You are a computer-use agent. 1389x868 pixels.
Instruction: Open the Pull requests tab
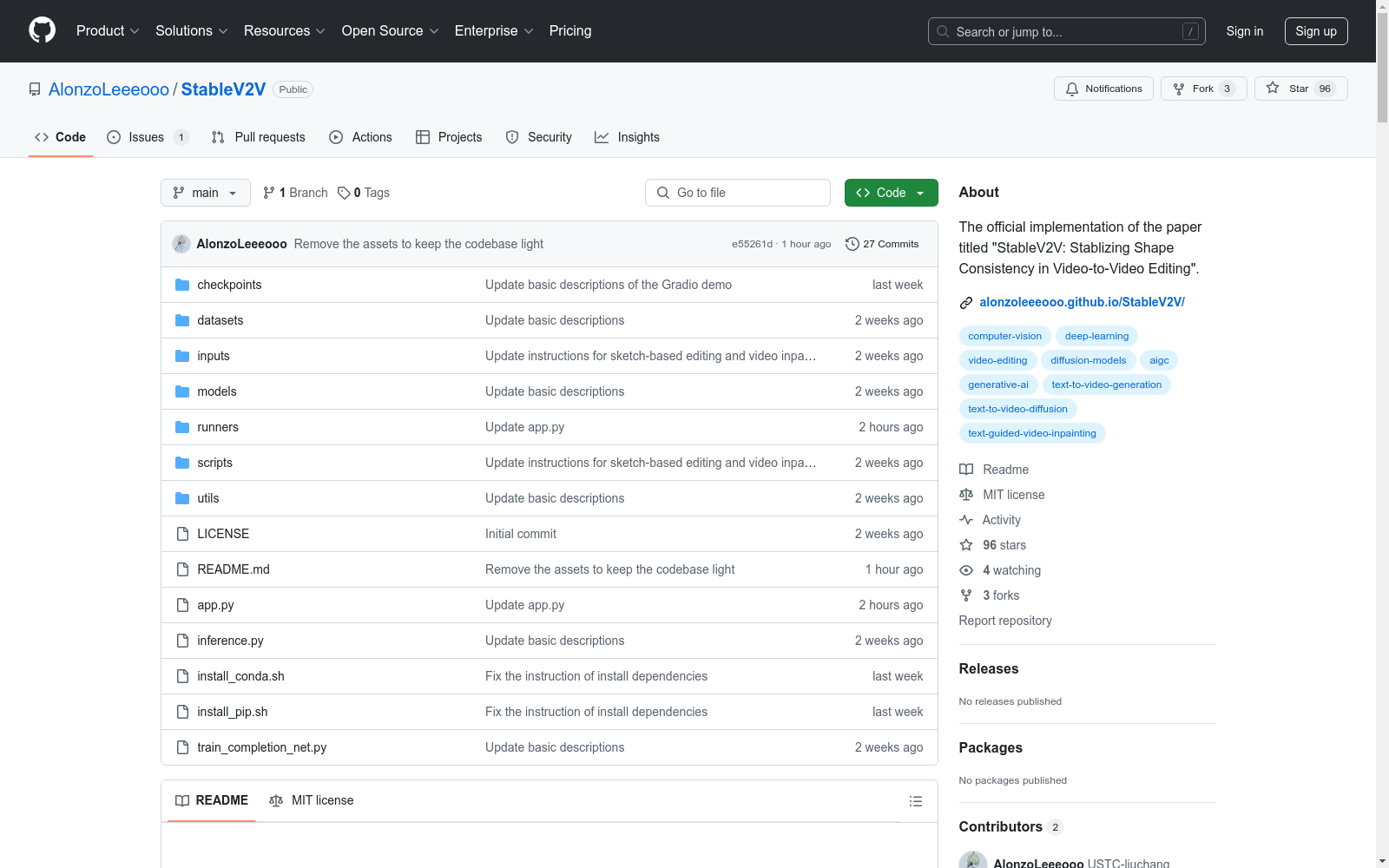click(x=259, y=137)
